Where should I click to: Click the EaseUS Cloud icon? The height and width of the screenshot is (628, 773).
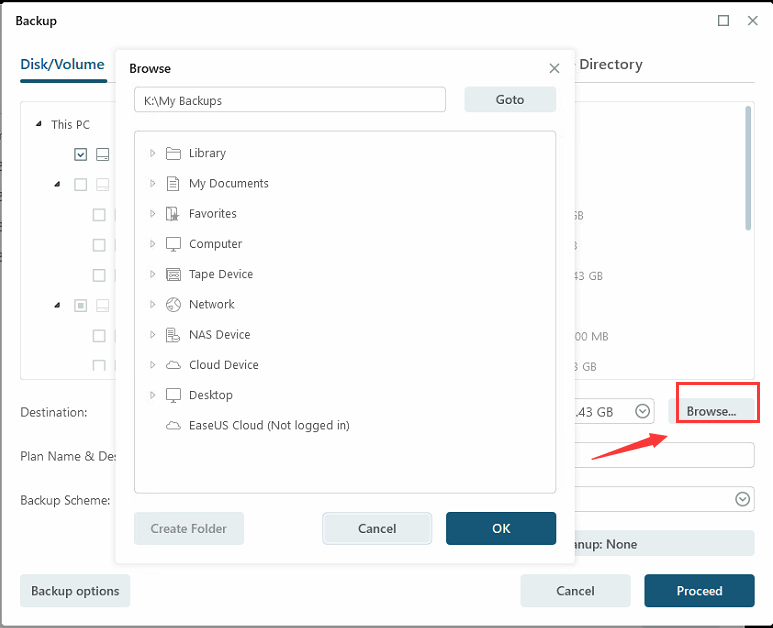[173, 425]
